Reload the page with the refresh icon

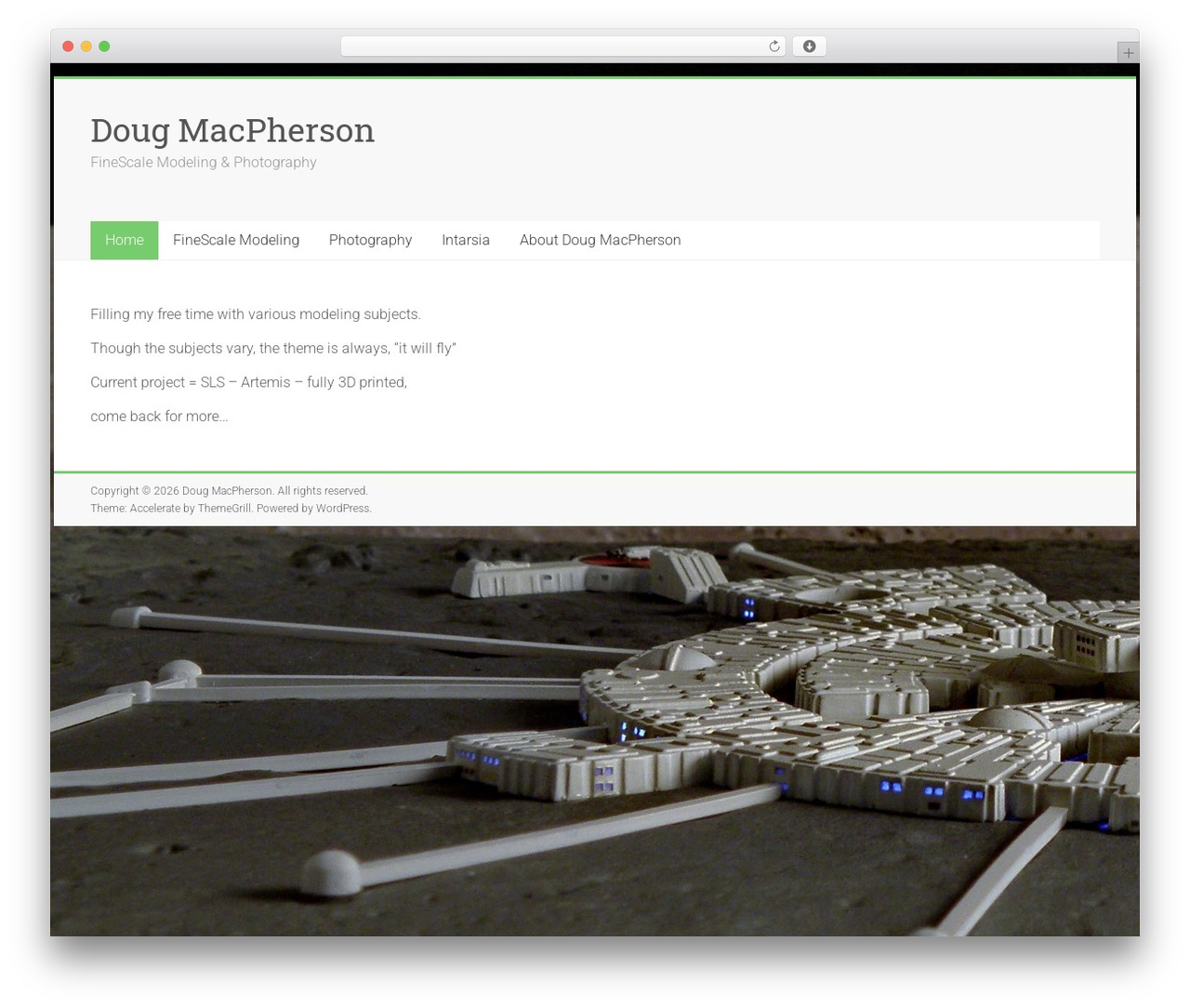click(773, 46)
